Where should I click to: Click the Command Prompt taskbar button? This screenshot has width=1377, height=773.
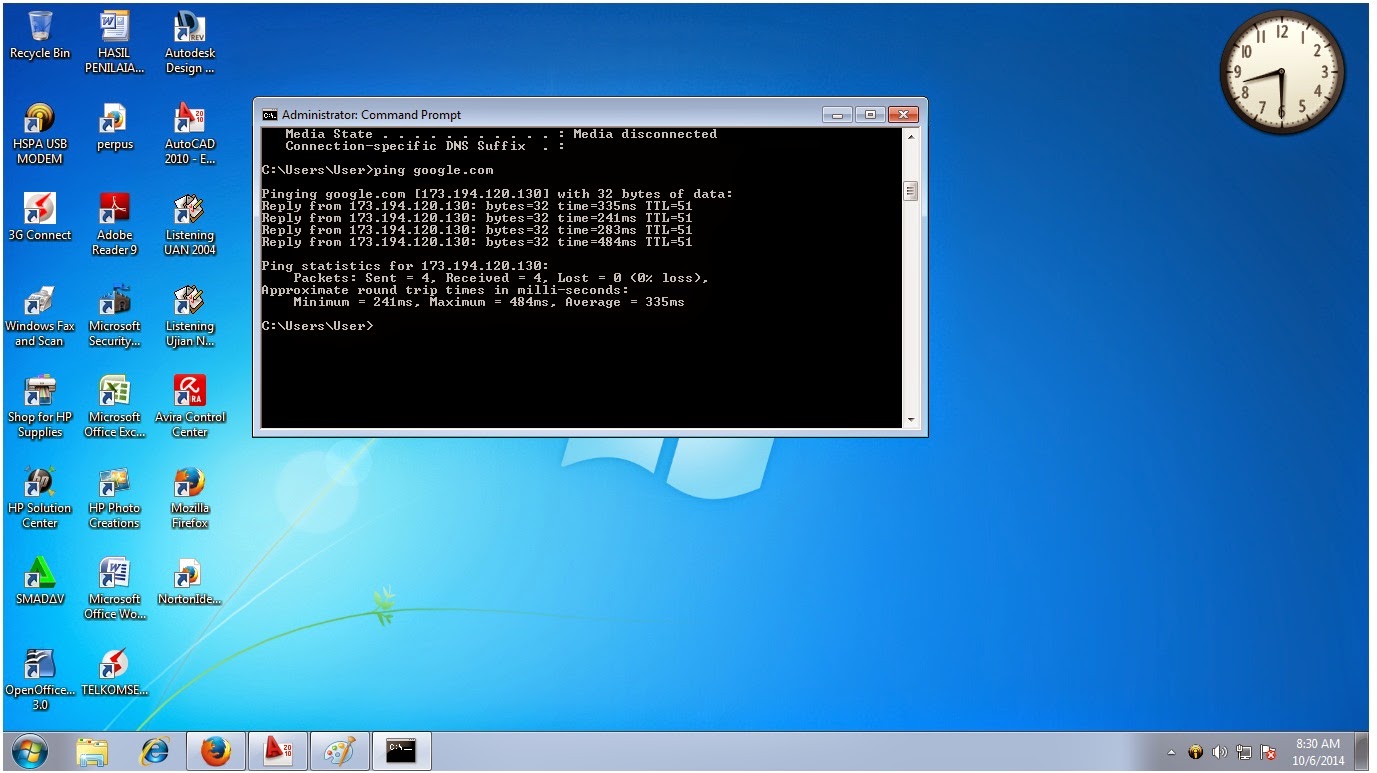coord(402,750)
